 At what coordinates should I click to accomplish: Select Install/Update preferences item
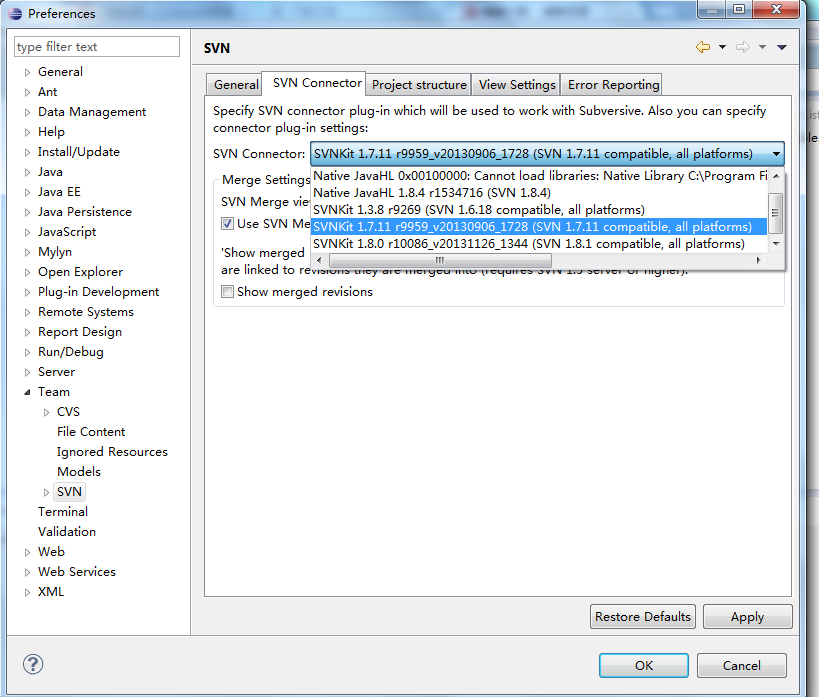pos(79,152)
